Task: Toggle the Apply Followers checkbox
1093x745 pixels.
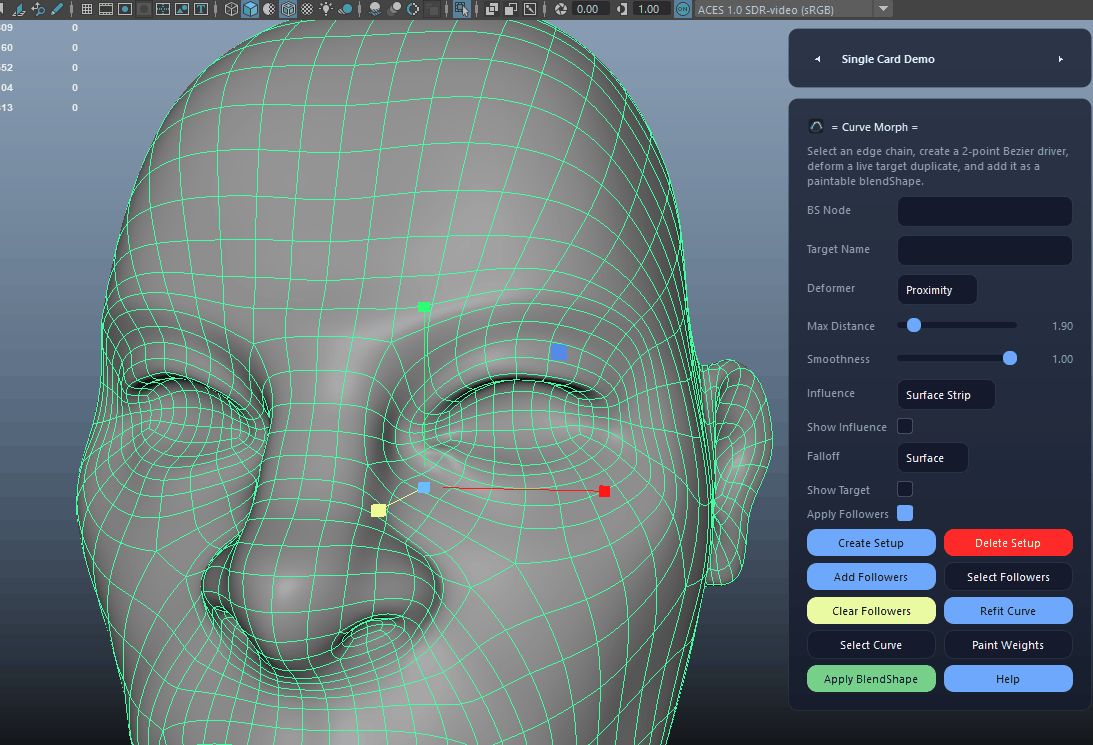Action: pos(905,514)
